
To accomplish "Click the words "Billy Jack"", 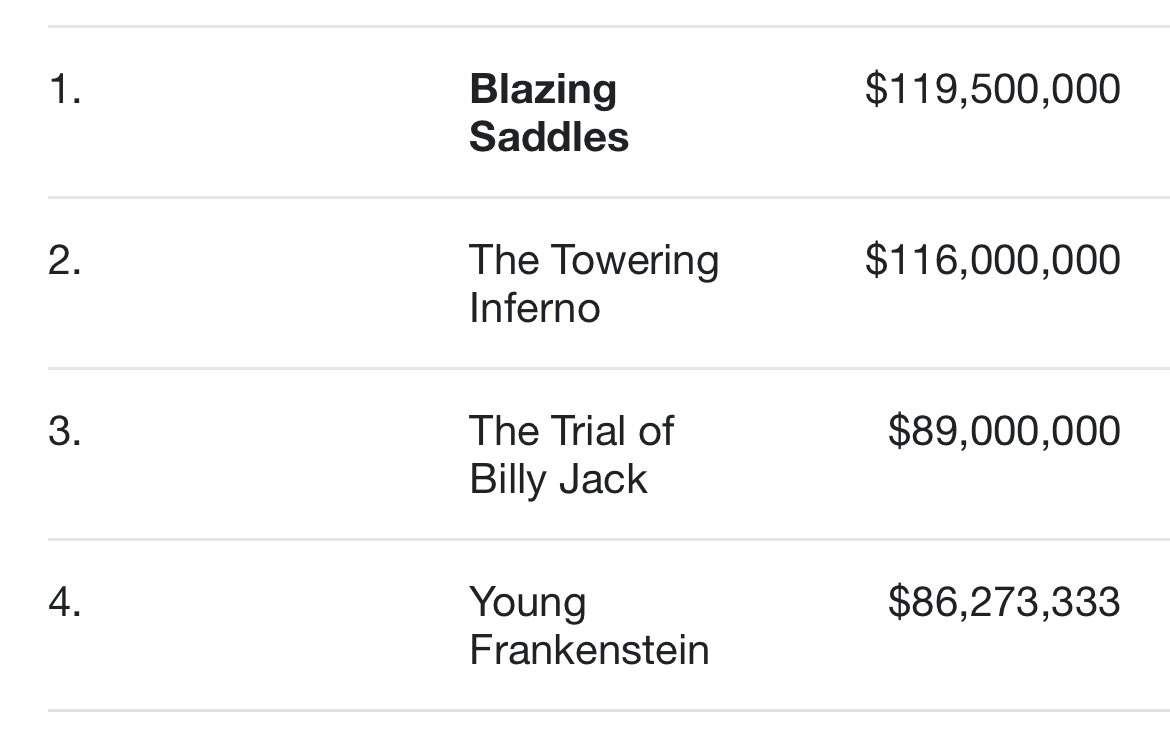I will [x=558, y=479].
